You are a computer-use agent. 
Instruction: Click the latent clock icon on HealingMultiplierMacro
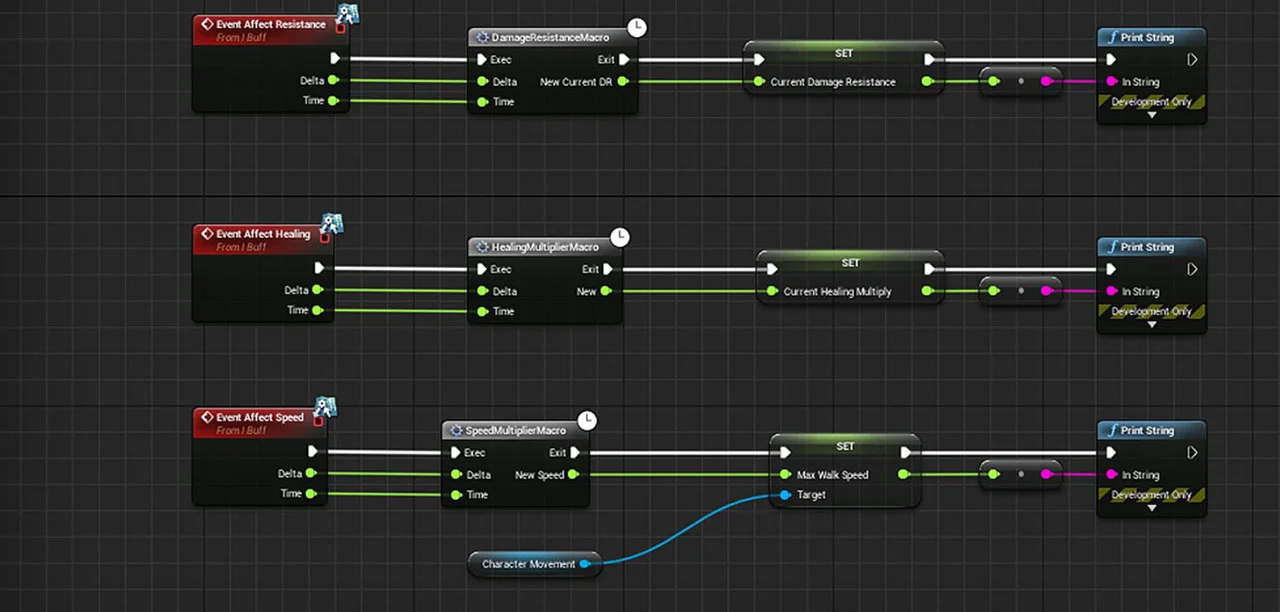(x=620, y=237)
